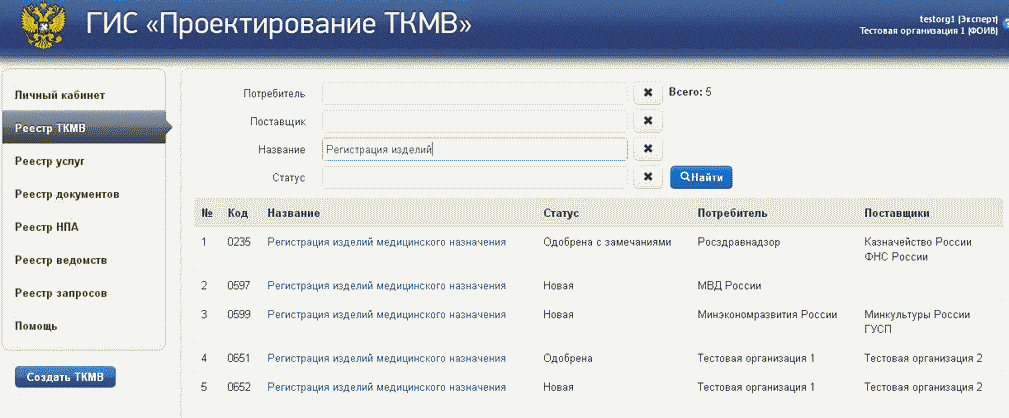This screenshot has width=1009, height=418.
Task: Clear the Потребитель filter field
Action: (x=647, y=93)
